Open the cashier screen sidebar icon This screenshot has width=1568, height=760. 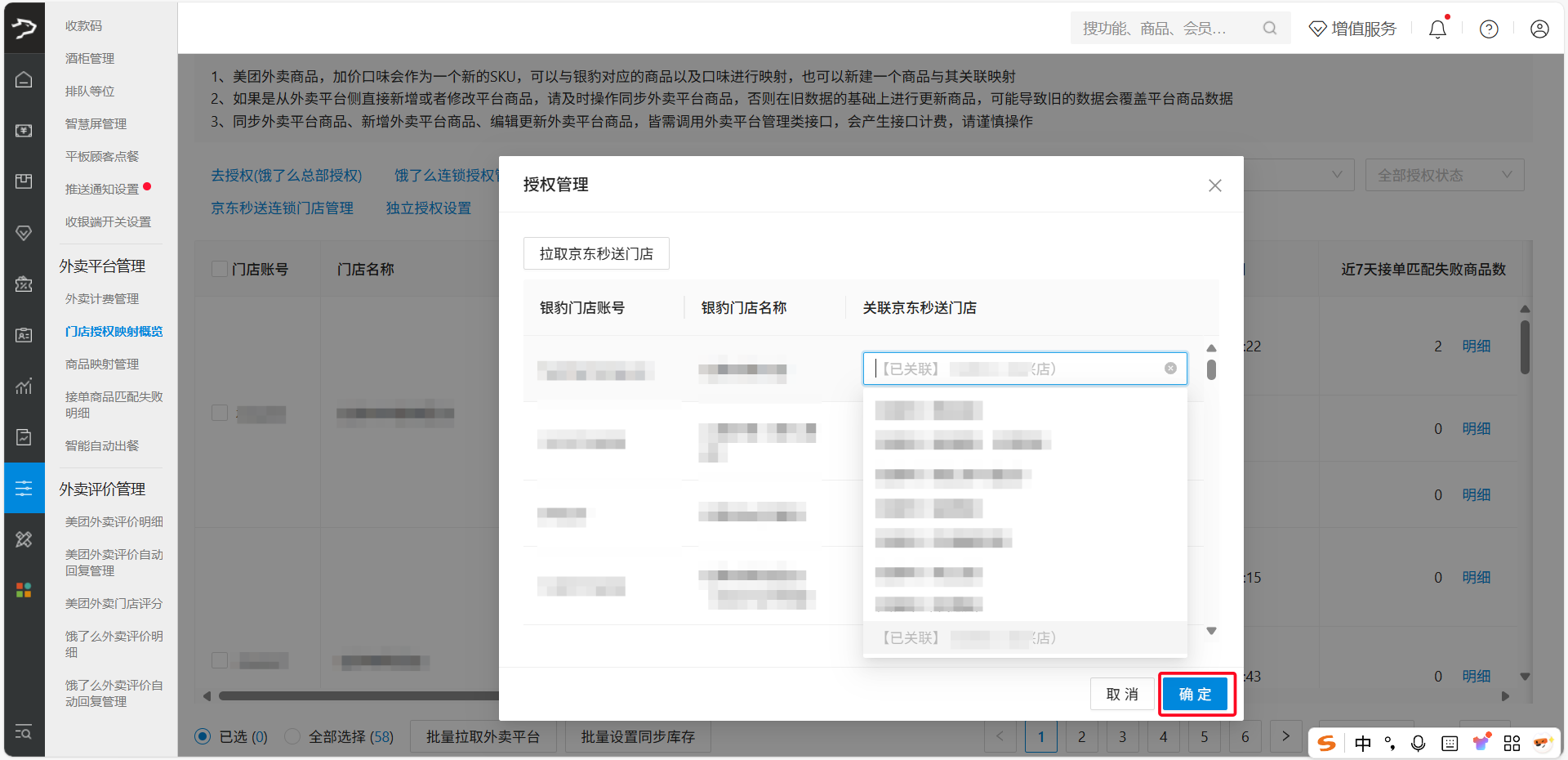[24, 131]
